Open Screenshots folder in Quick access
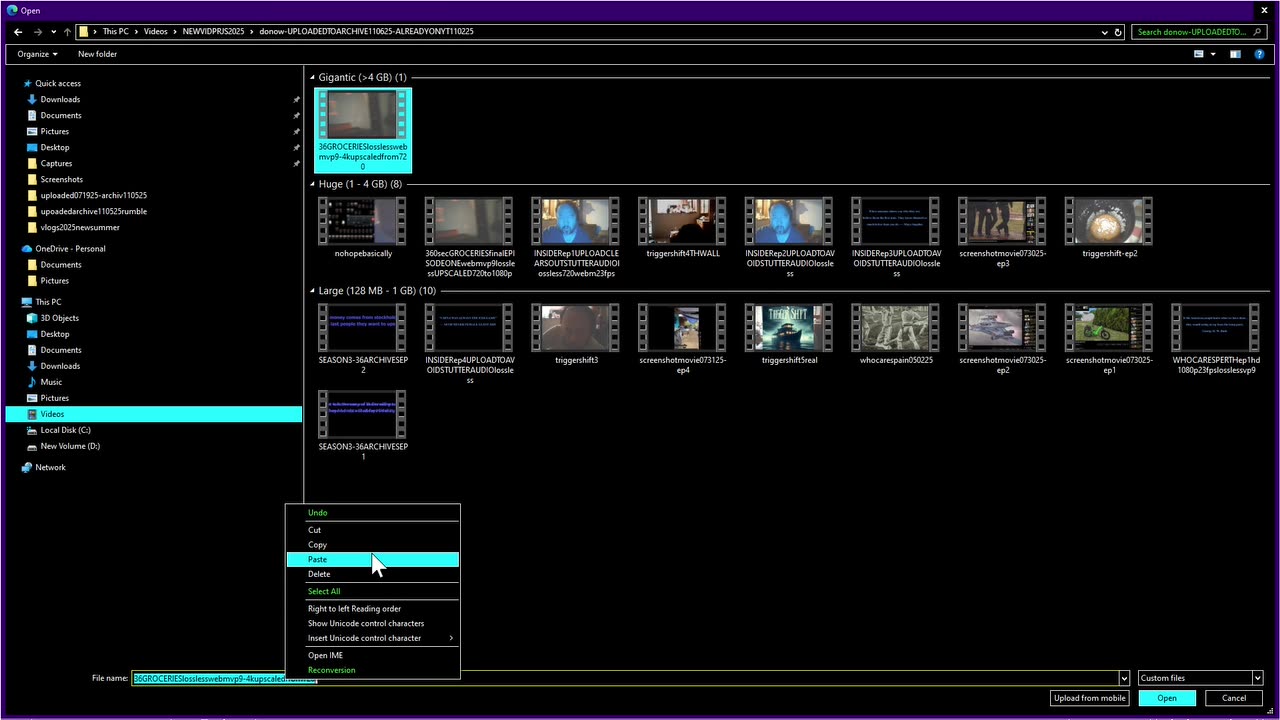This screenshot has width=1280, height=720. pos(61,179)
